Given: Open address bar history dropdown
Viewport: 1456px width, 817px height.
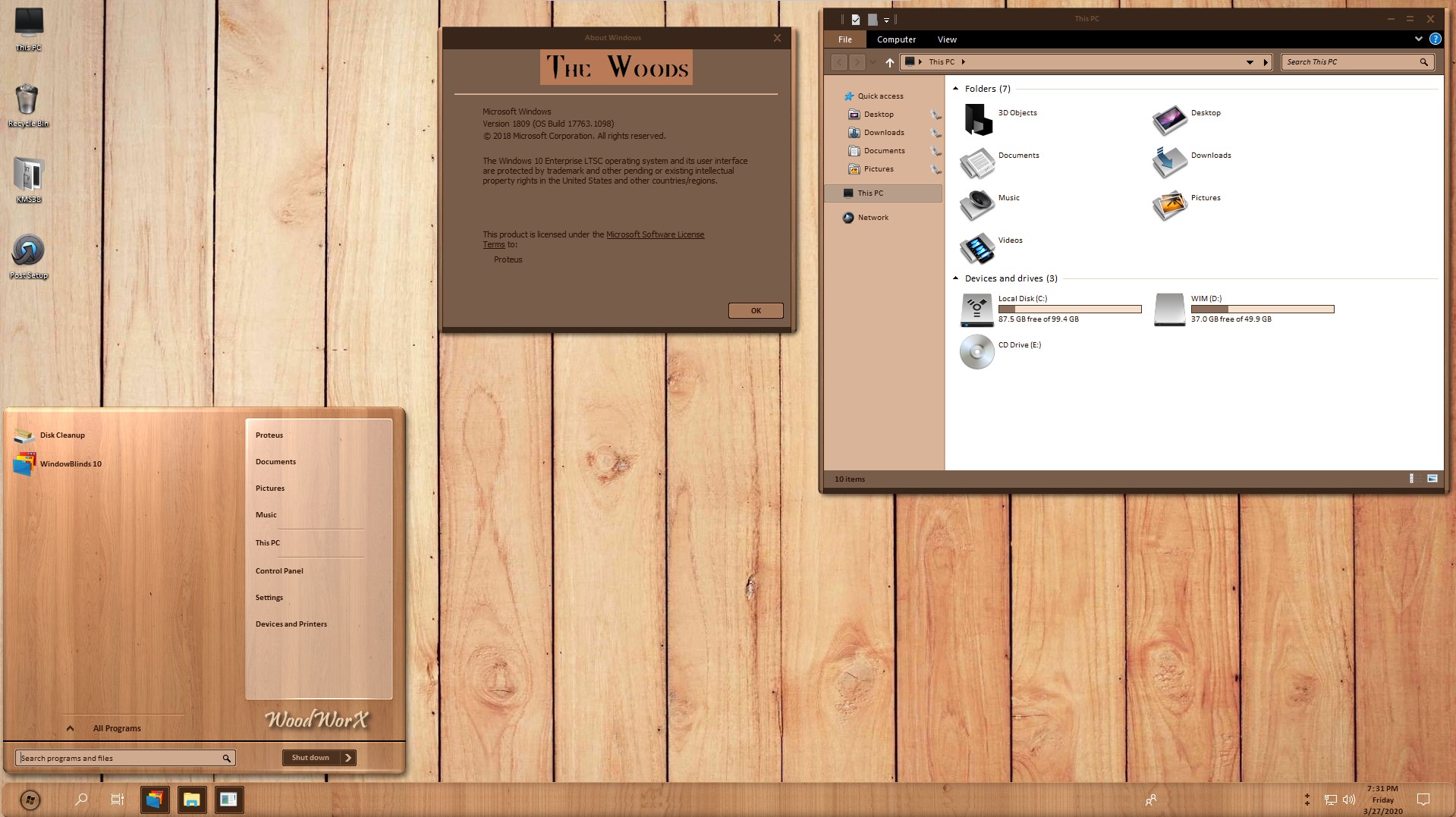Looking at the screenshot, I should click(x=1250, y=62).
